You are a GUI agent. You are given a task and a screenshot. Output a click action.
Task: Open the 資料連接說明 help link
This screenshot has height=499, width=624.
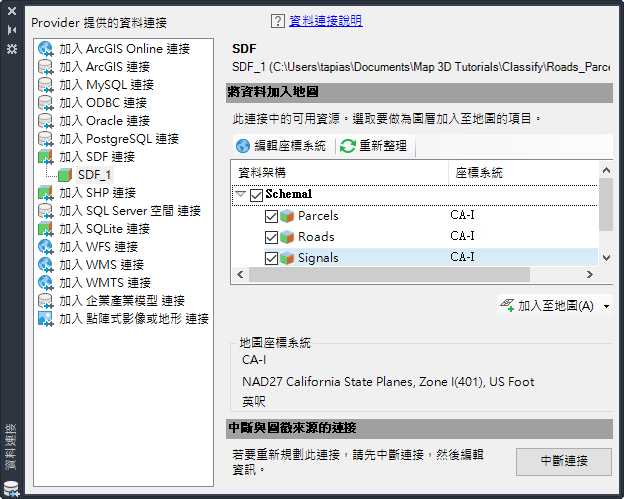click(x=326, y=21)
